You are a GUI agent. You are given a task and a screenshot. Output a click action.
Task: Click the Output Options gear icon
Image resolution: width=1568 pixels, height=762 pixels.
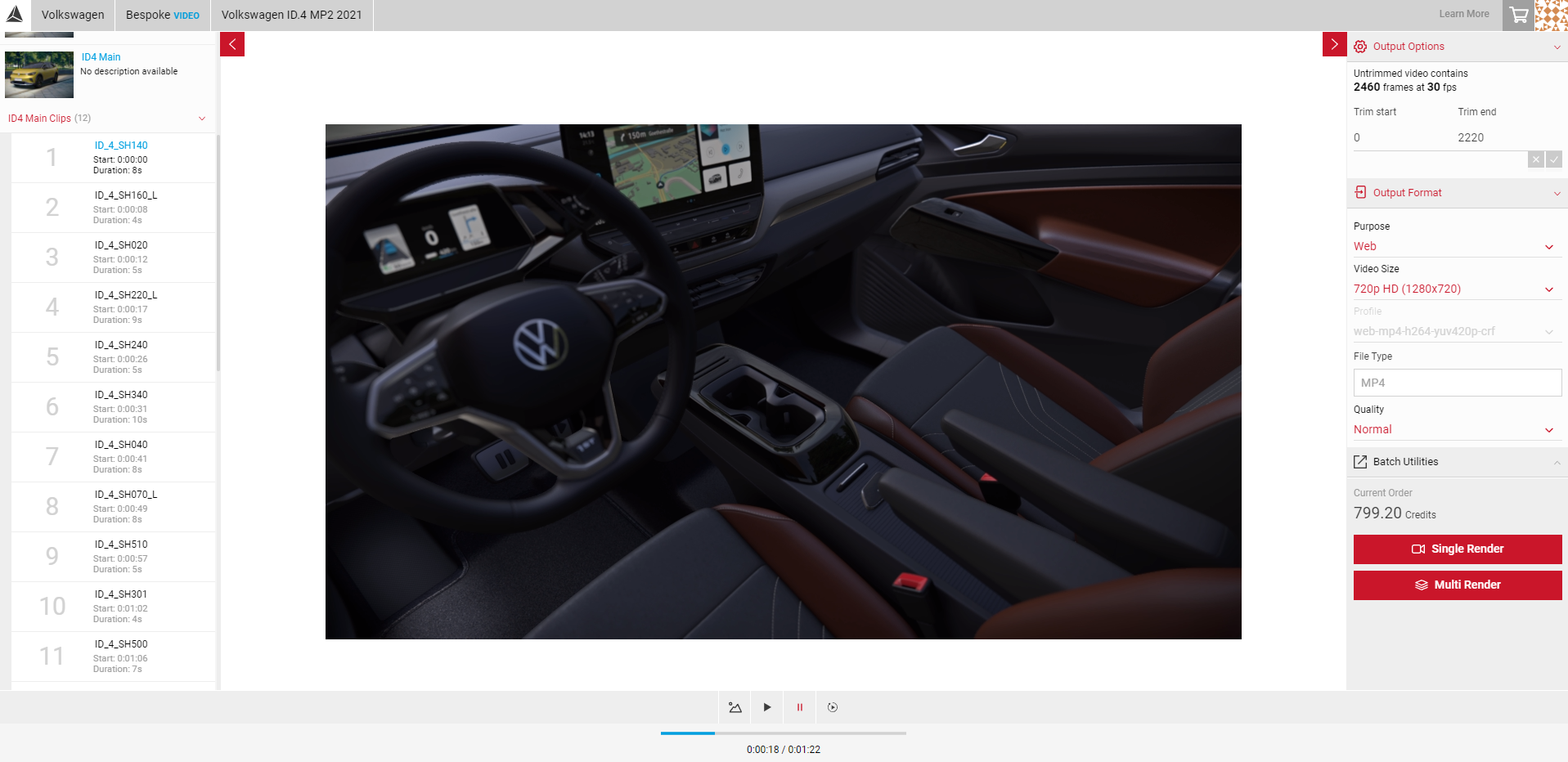tap(1360, 47)
